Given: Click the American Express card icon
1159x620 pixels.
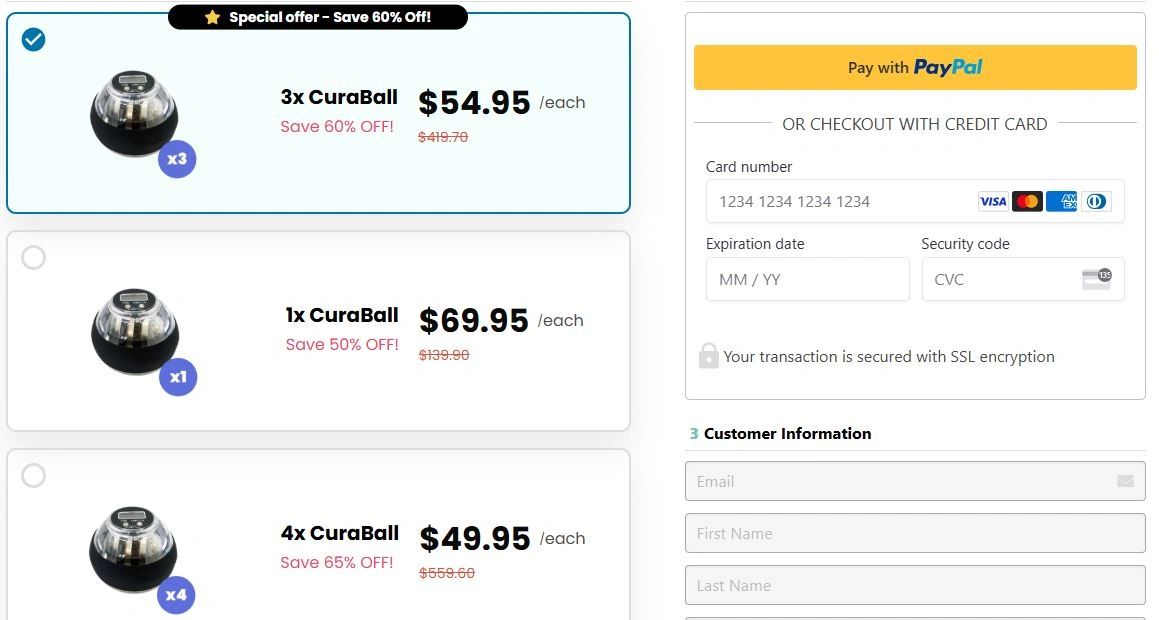Looking at the screenshot, I should (1062, 202).
